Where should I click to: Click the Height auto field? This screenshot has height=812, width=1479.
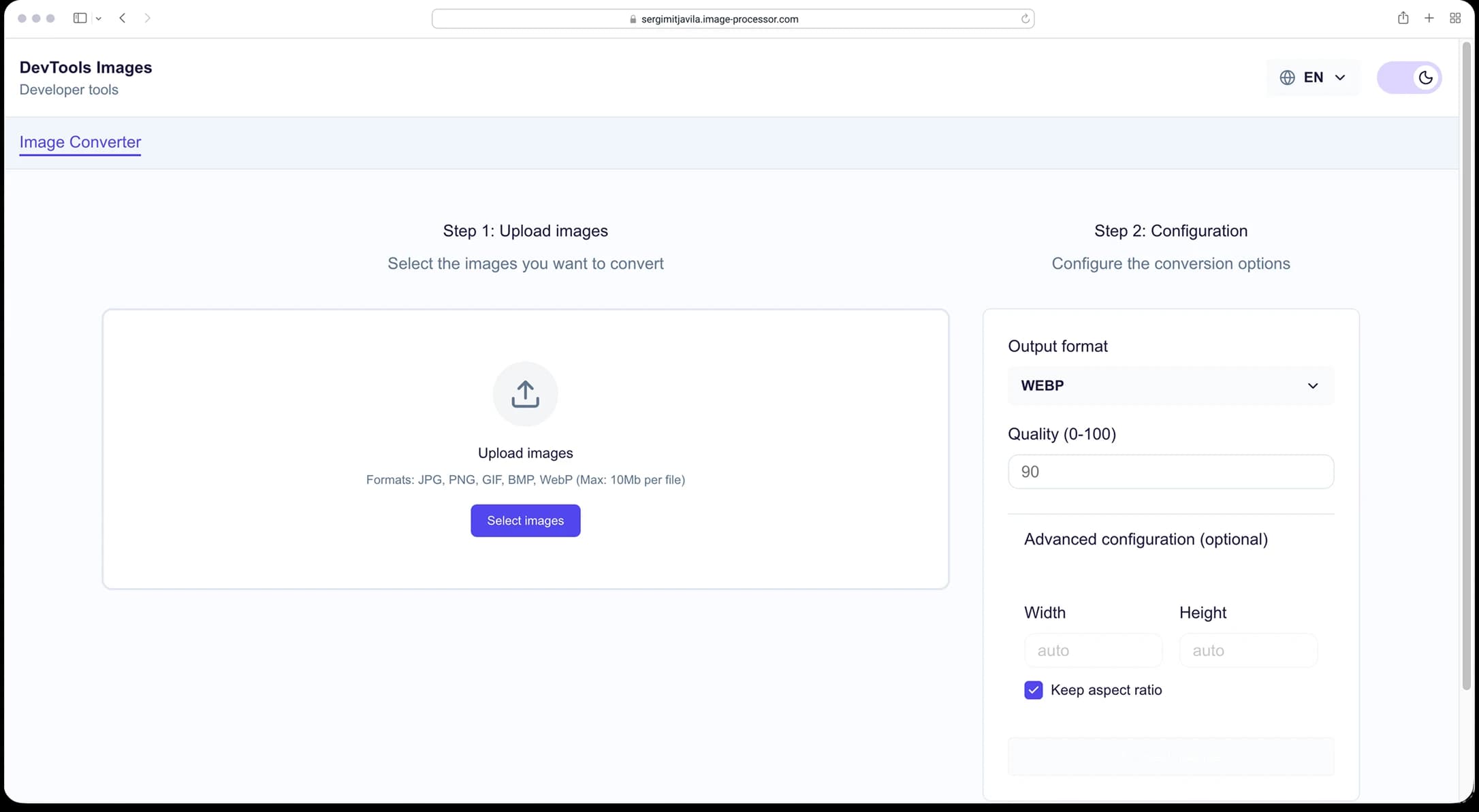pos(1248,651)
